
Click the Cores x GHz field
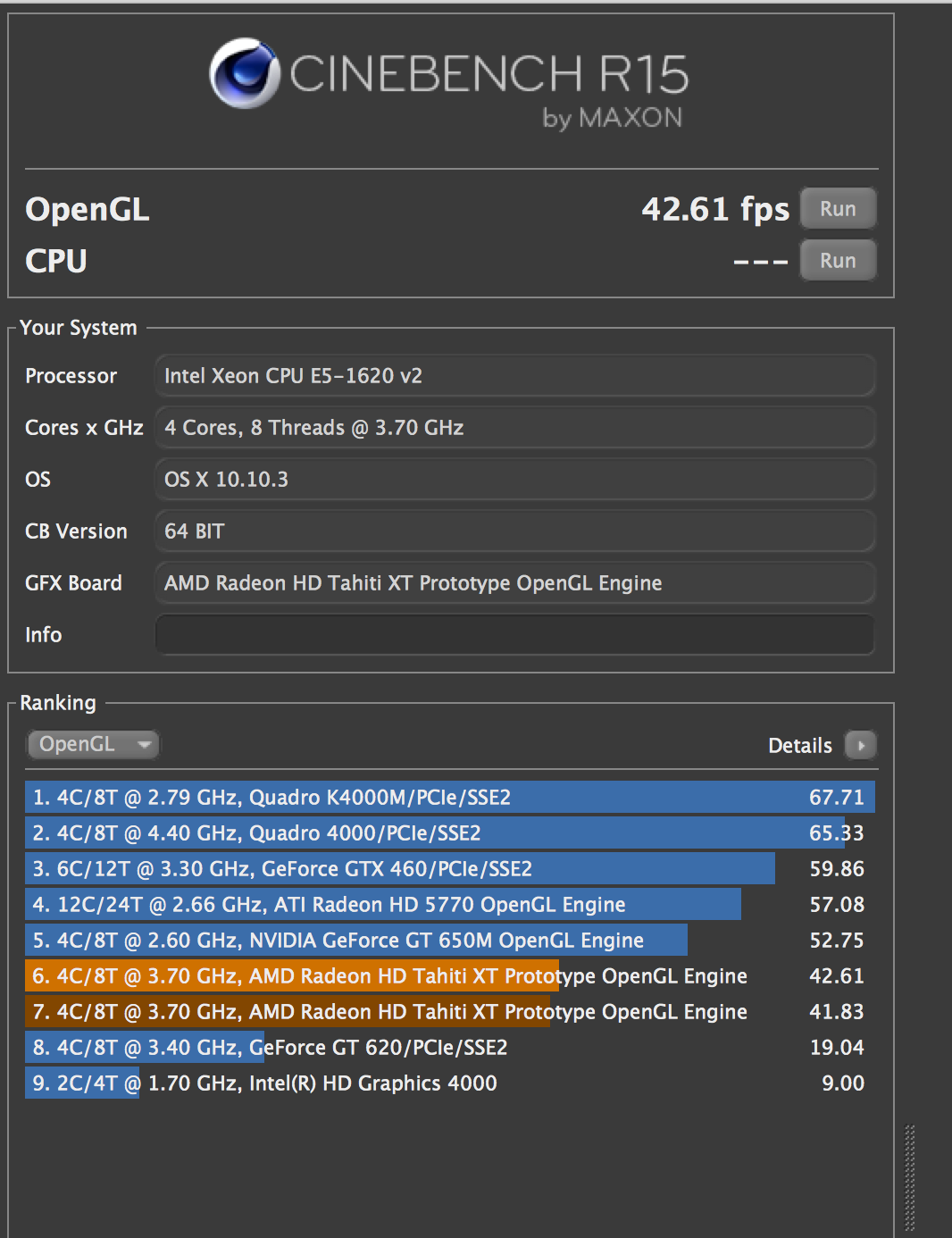(x=514, y=428)
